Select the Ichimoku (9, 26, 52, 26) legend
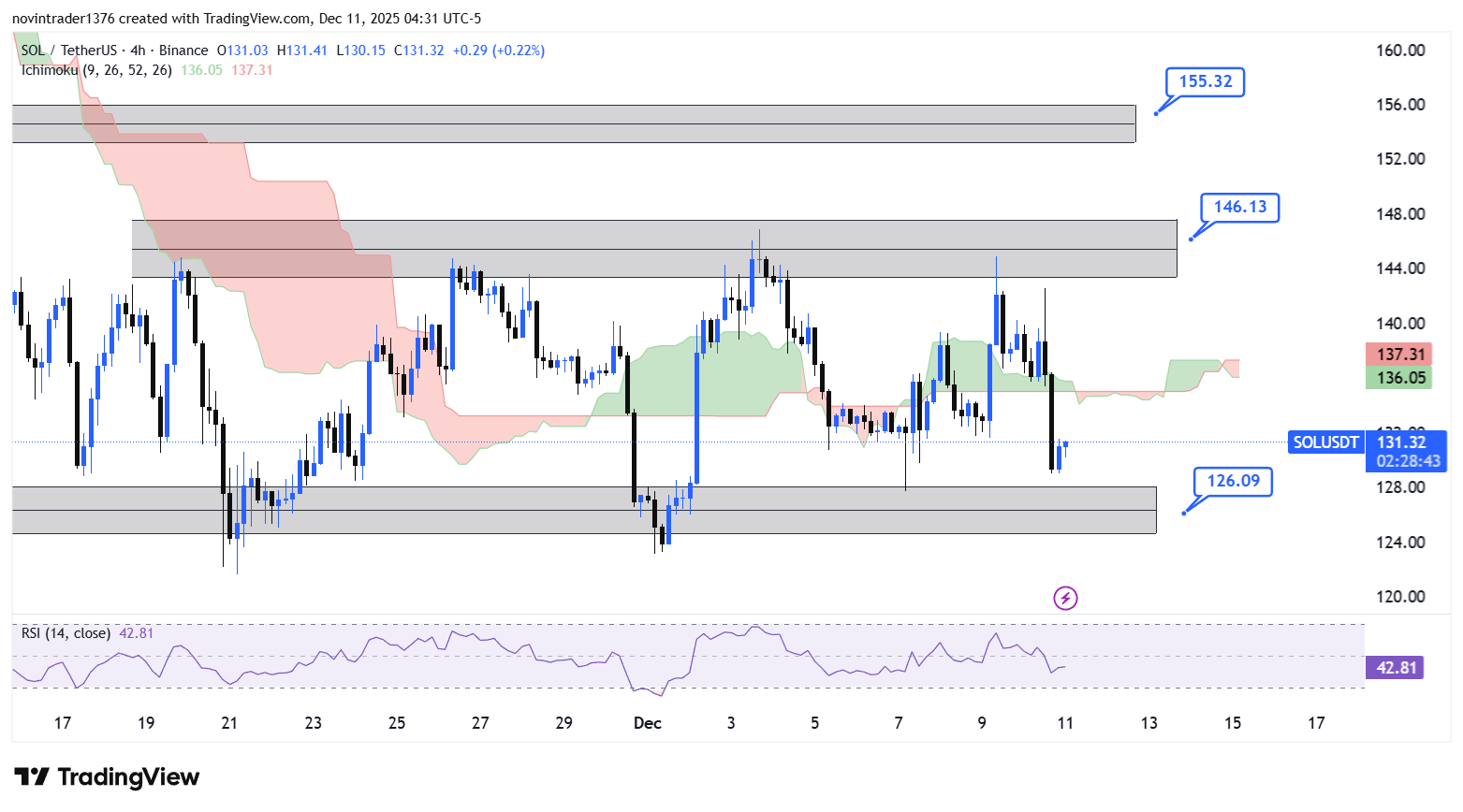Image resolution: width=1463 pixels, height=812 pixels. click(x=96, y=70)
